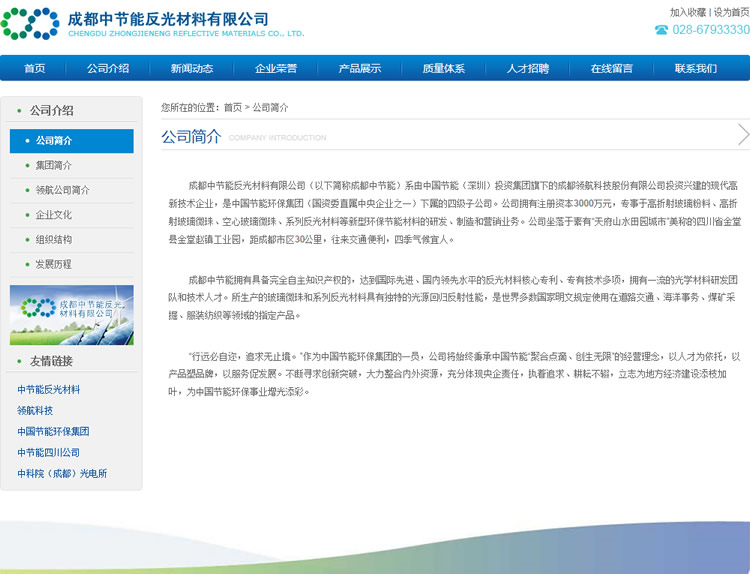Open the 人才招聘 navigation item
The image size is (750, 574).
click(527, 69)
